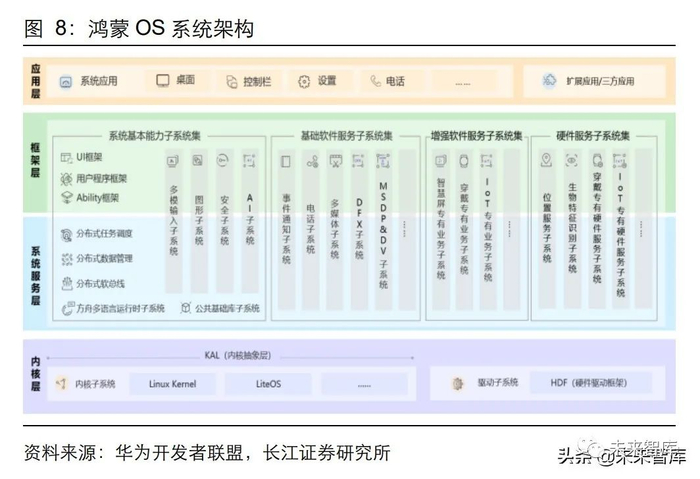Click the icon above 多模输入子系统 column
This screenshot has width=700, height=479.
(173, 161)
